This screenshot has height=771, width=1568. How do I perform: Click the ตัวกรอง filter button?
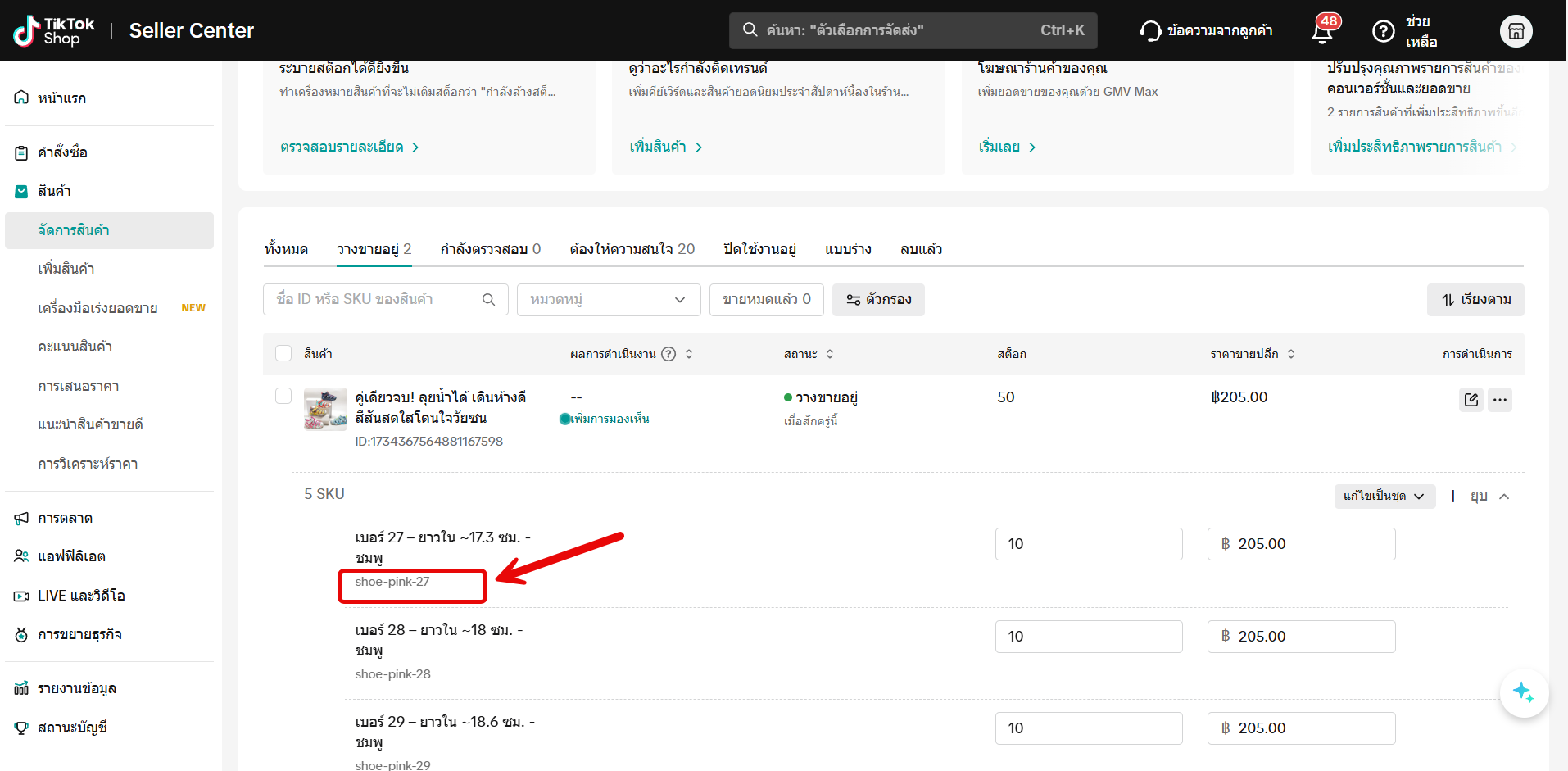878,300
